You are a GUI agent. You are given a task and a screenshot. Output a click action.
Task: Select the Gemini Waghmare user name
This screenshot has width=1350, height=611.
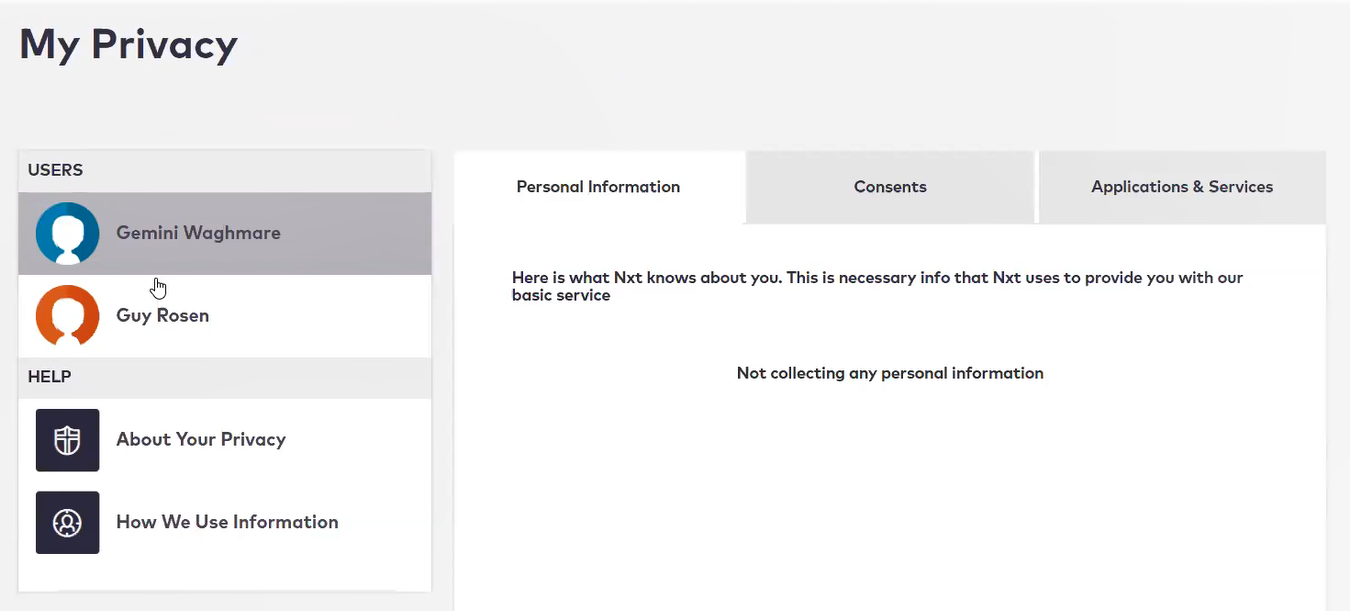point(198,233)
